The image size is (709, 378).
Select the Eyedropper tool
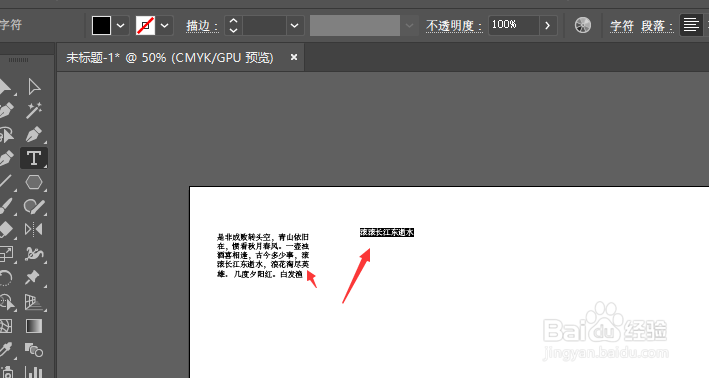(6, 350)
